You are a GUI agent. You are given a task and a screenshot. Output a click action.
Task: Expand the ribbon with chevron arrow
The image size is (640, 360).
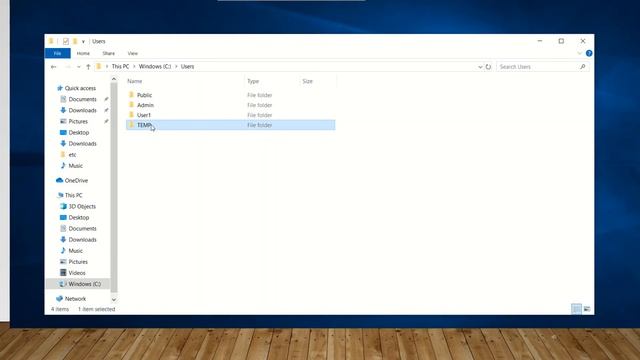tap(579, 53)
